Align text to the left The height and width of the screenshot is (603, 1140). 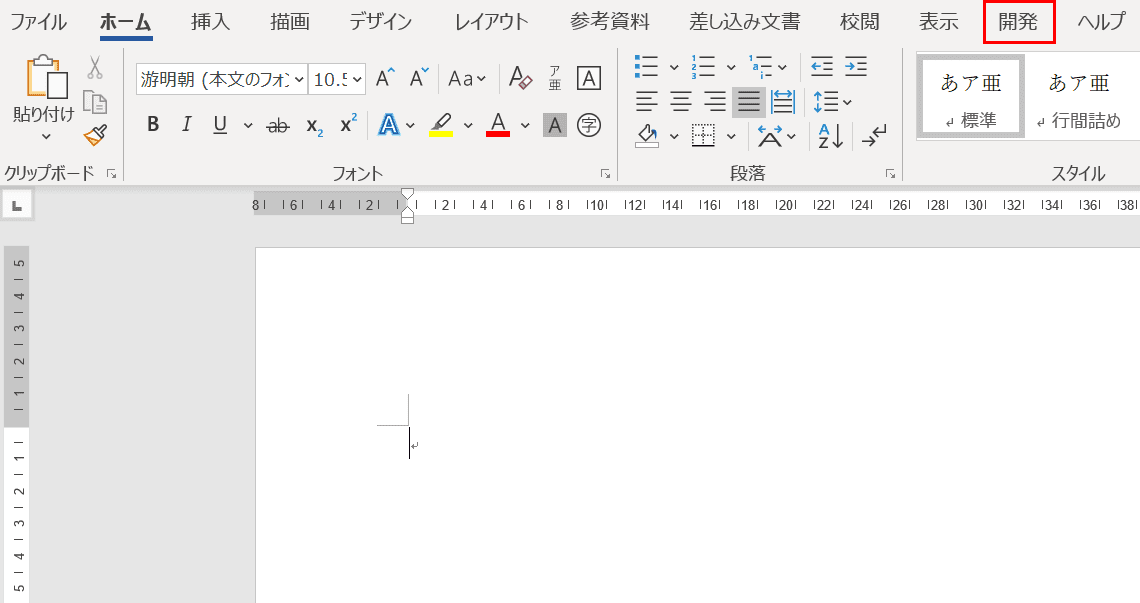click(646, 101)
